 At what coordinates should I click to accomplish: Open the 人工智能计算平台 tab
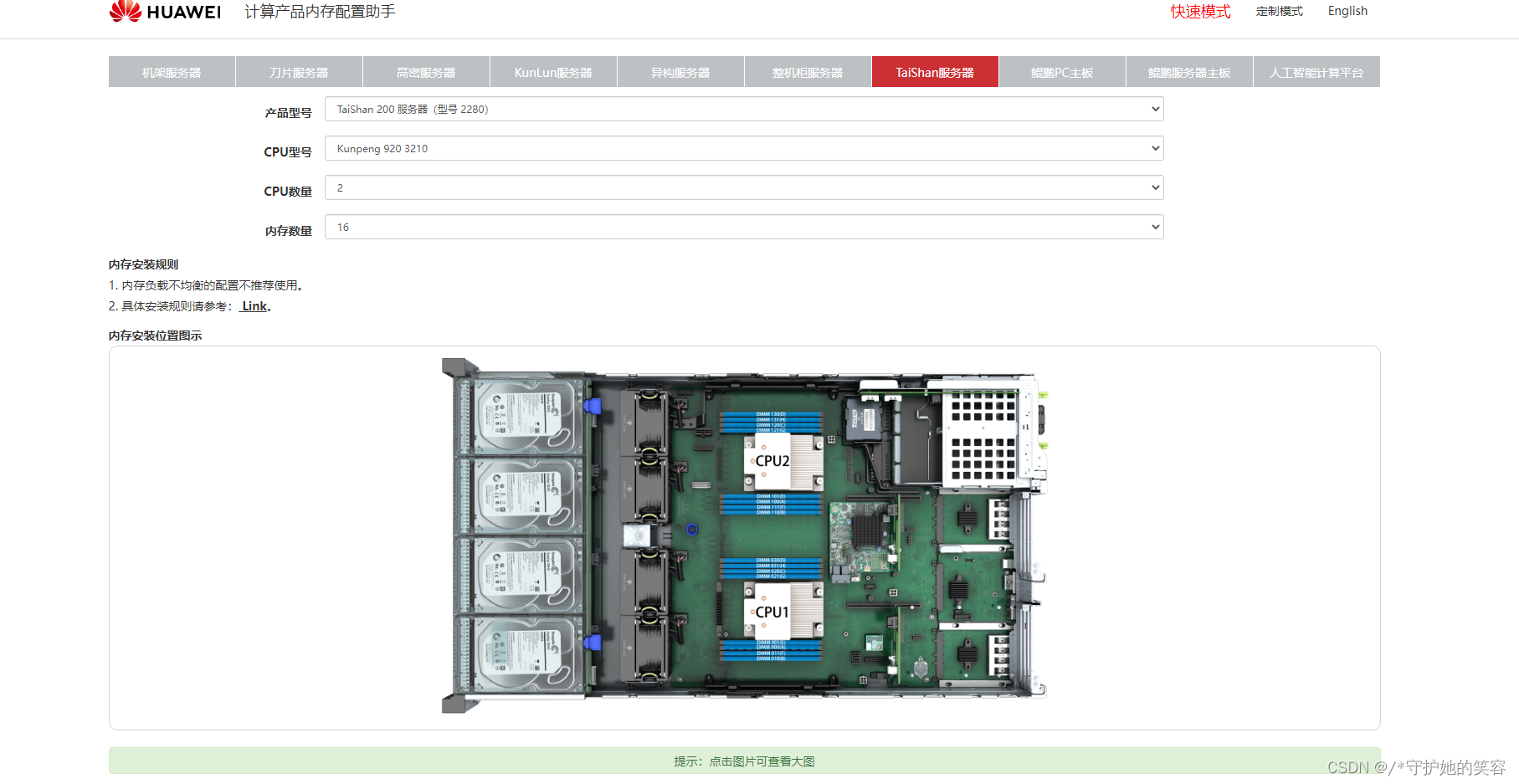click(x=1316, y=72)
